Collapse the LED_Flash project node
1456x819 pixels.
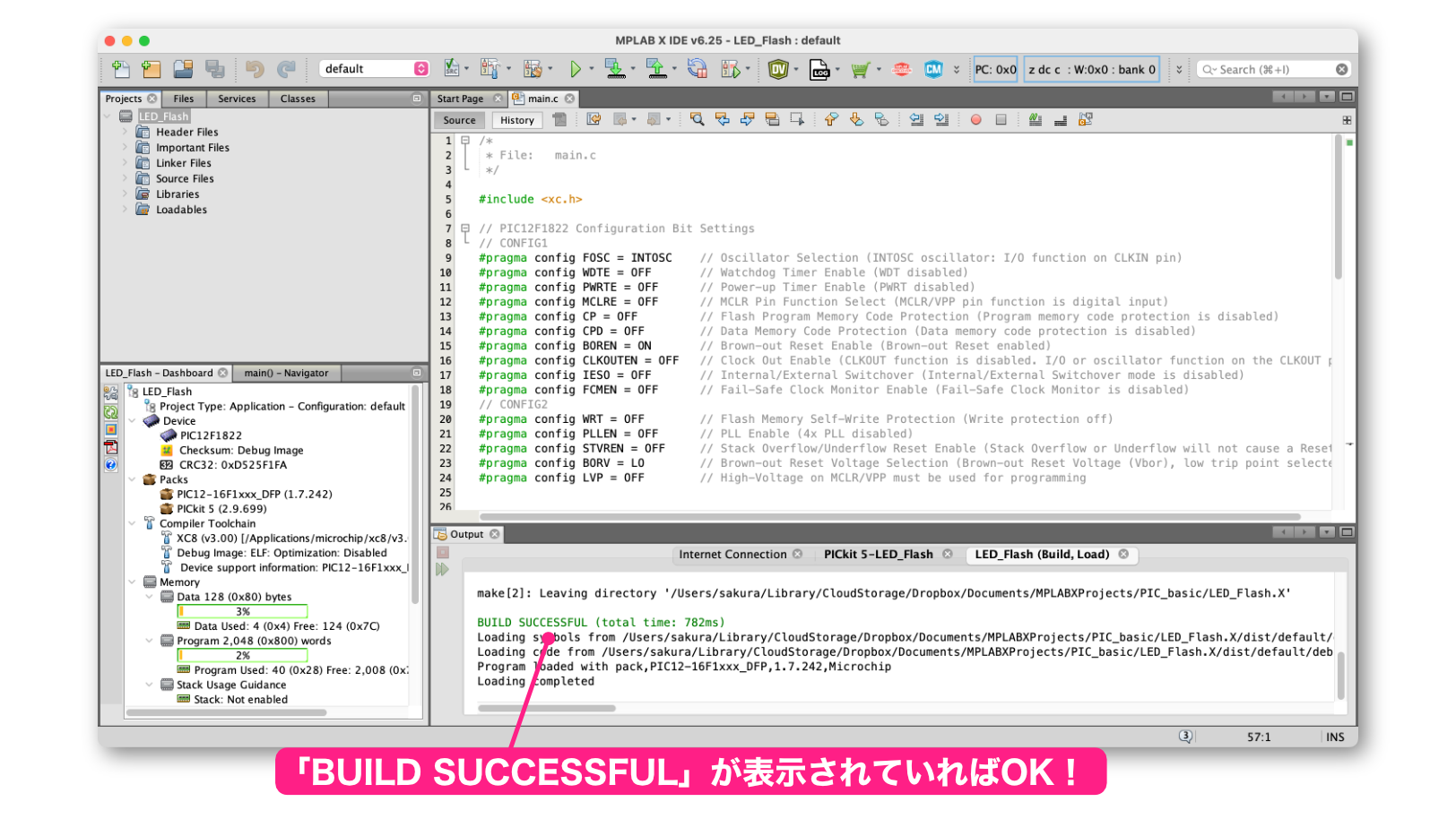[x=108, y=116]
